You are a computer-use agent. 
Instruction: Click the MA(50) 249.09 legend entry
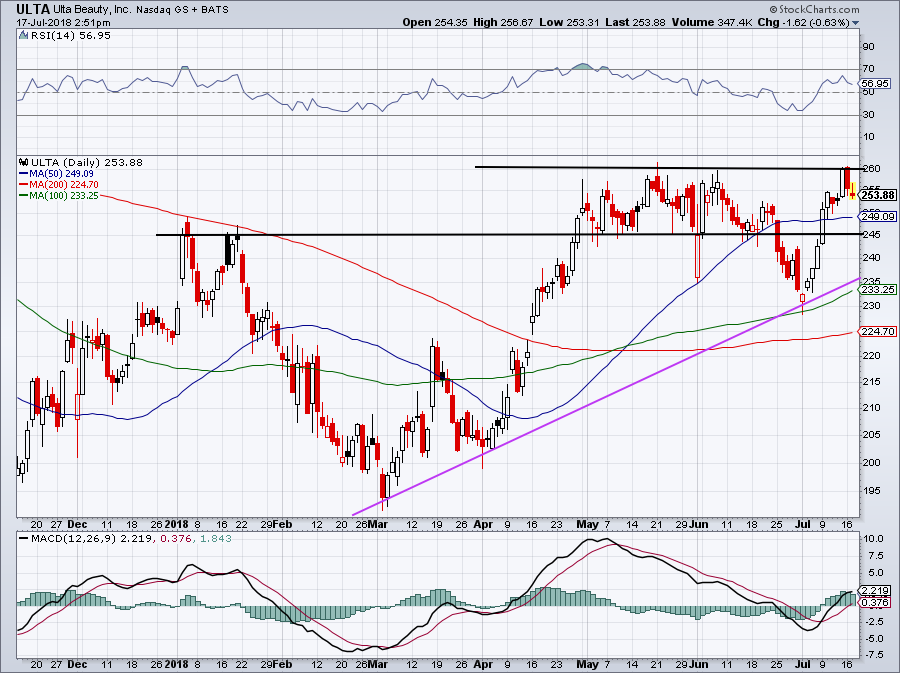(x=56, y=173)
